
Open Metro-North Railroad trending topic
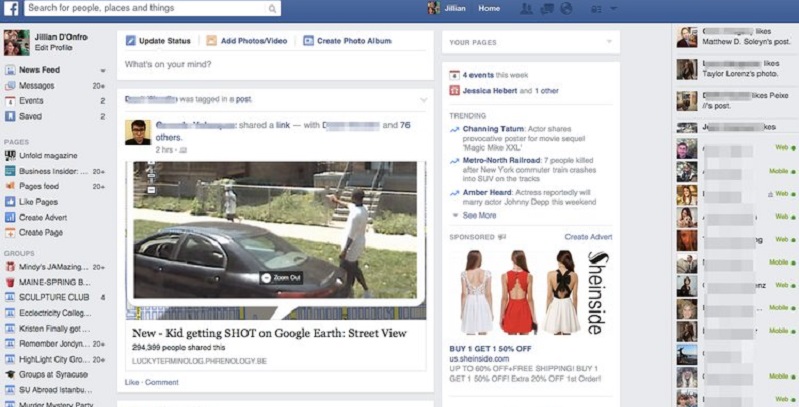tap(502, 160)
